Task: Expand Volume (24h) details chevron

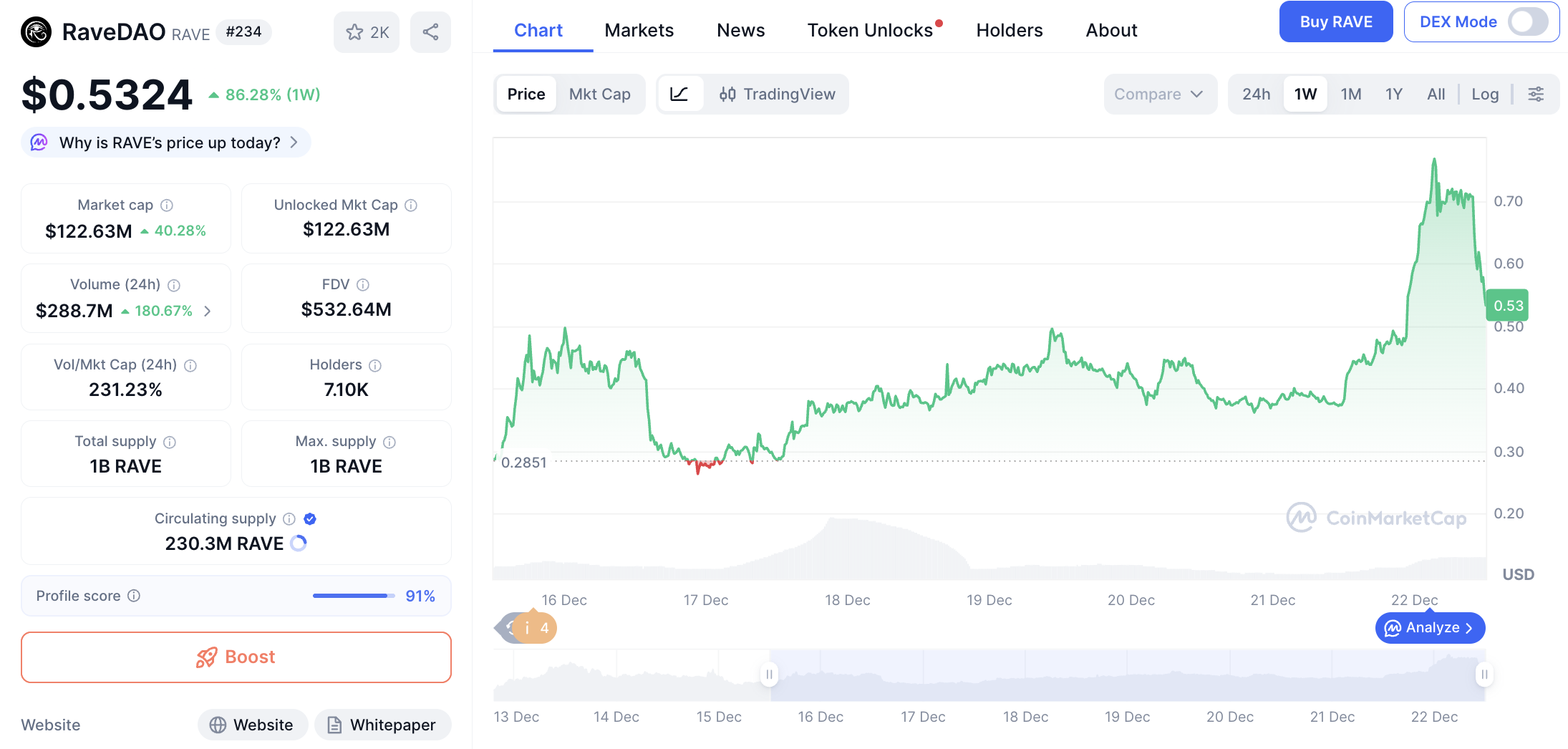Action: pos(208,311)
